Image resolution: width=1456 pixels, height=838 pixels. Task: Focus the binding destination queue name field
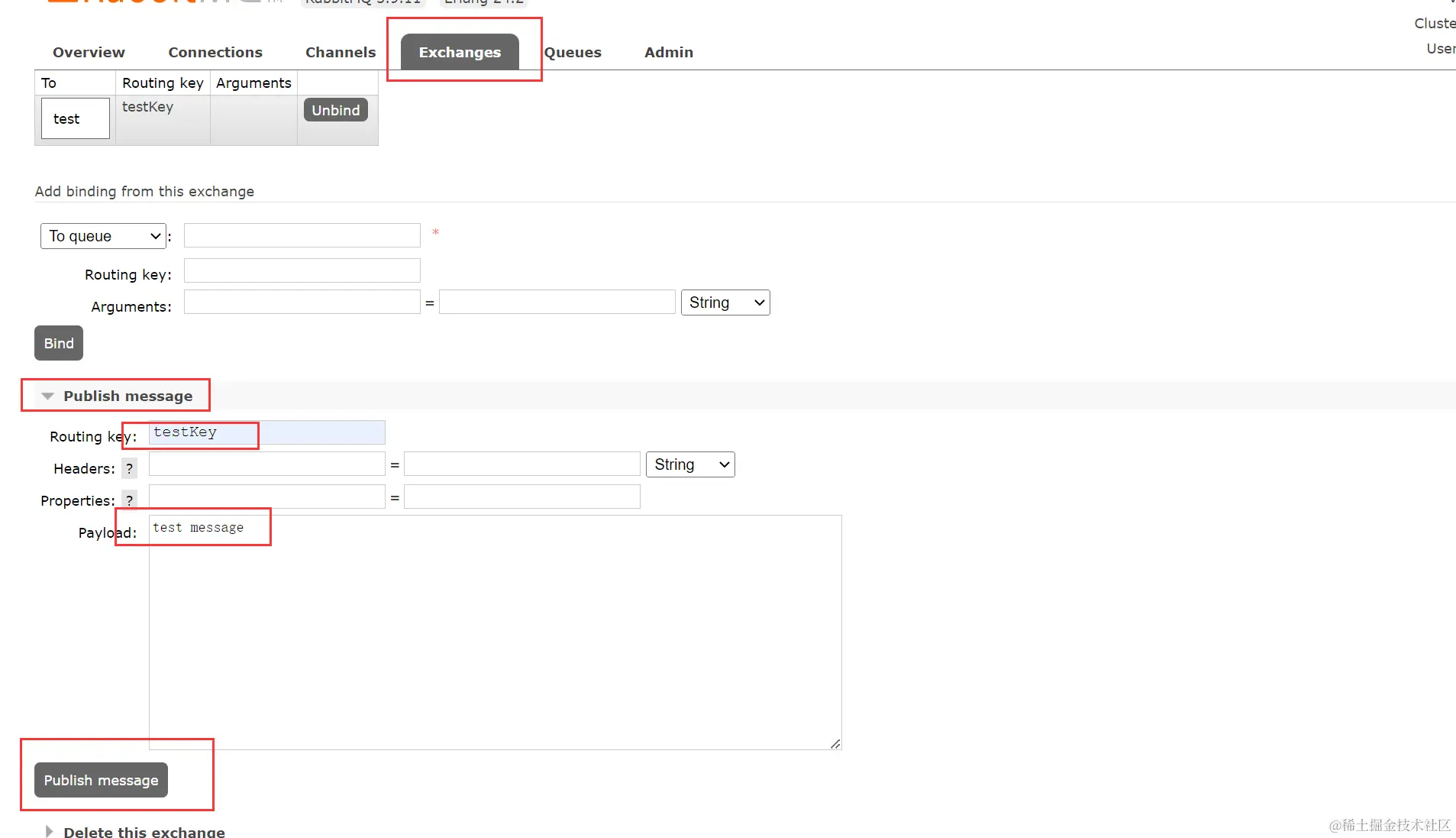(302, 235)
